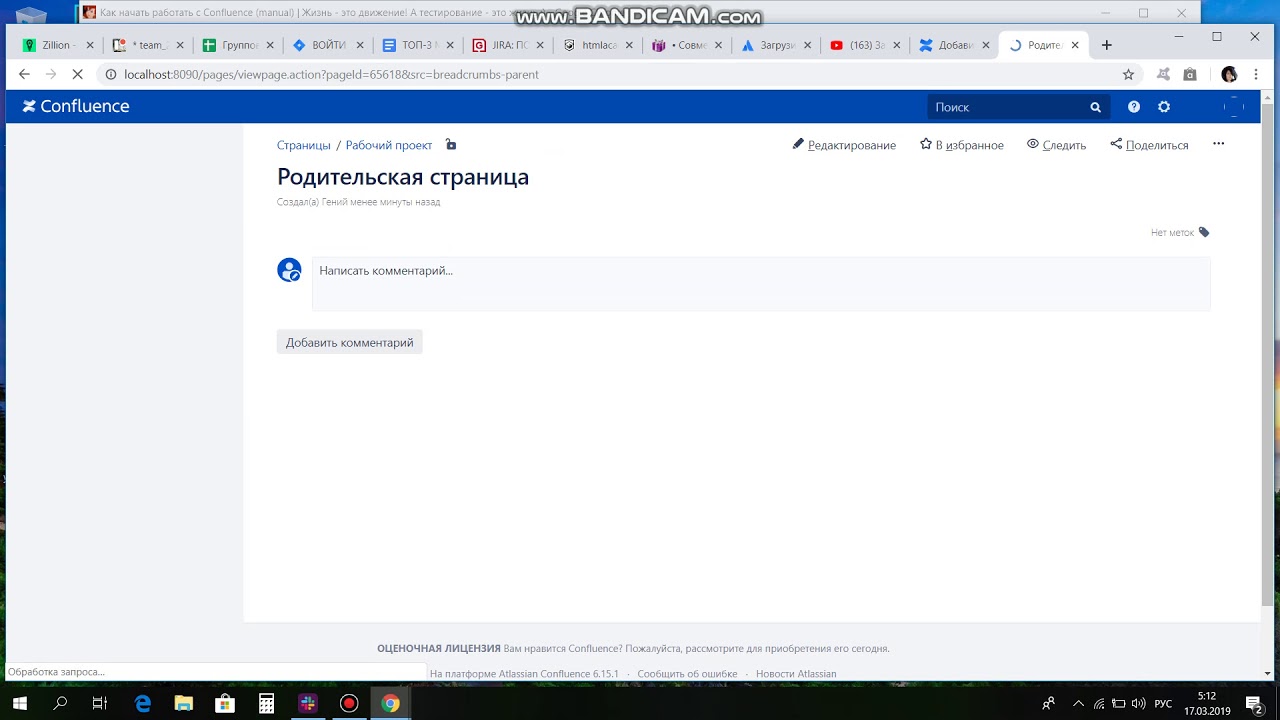Open the three-dots more actions menu
1280x720 pixels.
tap(1218, 144)
